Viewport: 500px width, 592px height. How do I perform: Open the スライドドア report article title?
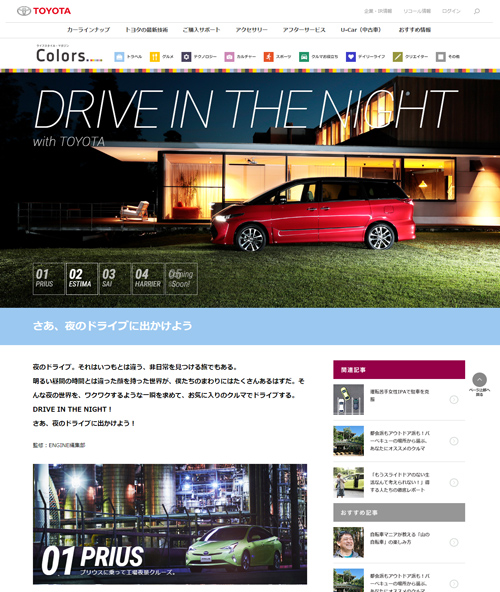(400, 483)
